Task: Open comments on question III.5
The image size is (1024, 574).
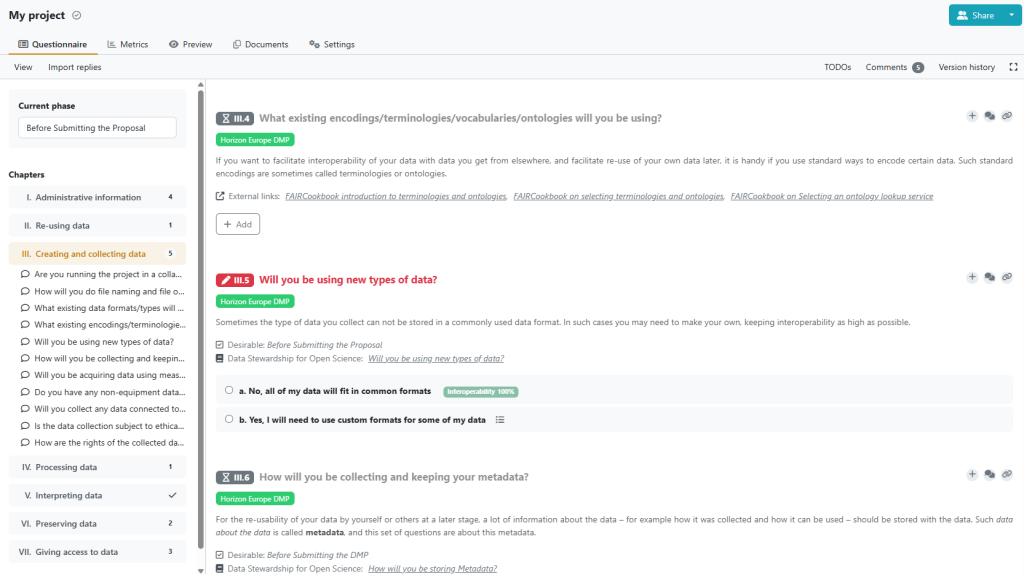Action: tap(989, 278)
